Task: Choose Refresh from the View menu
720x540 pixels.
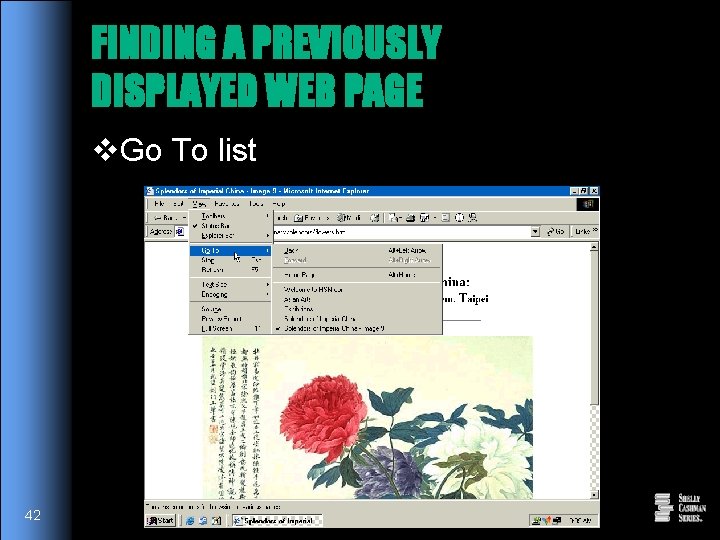Action: tap(231, 270)
